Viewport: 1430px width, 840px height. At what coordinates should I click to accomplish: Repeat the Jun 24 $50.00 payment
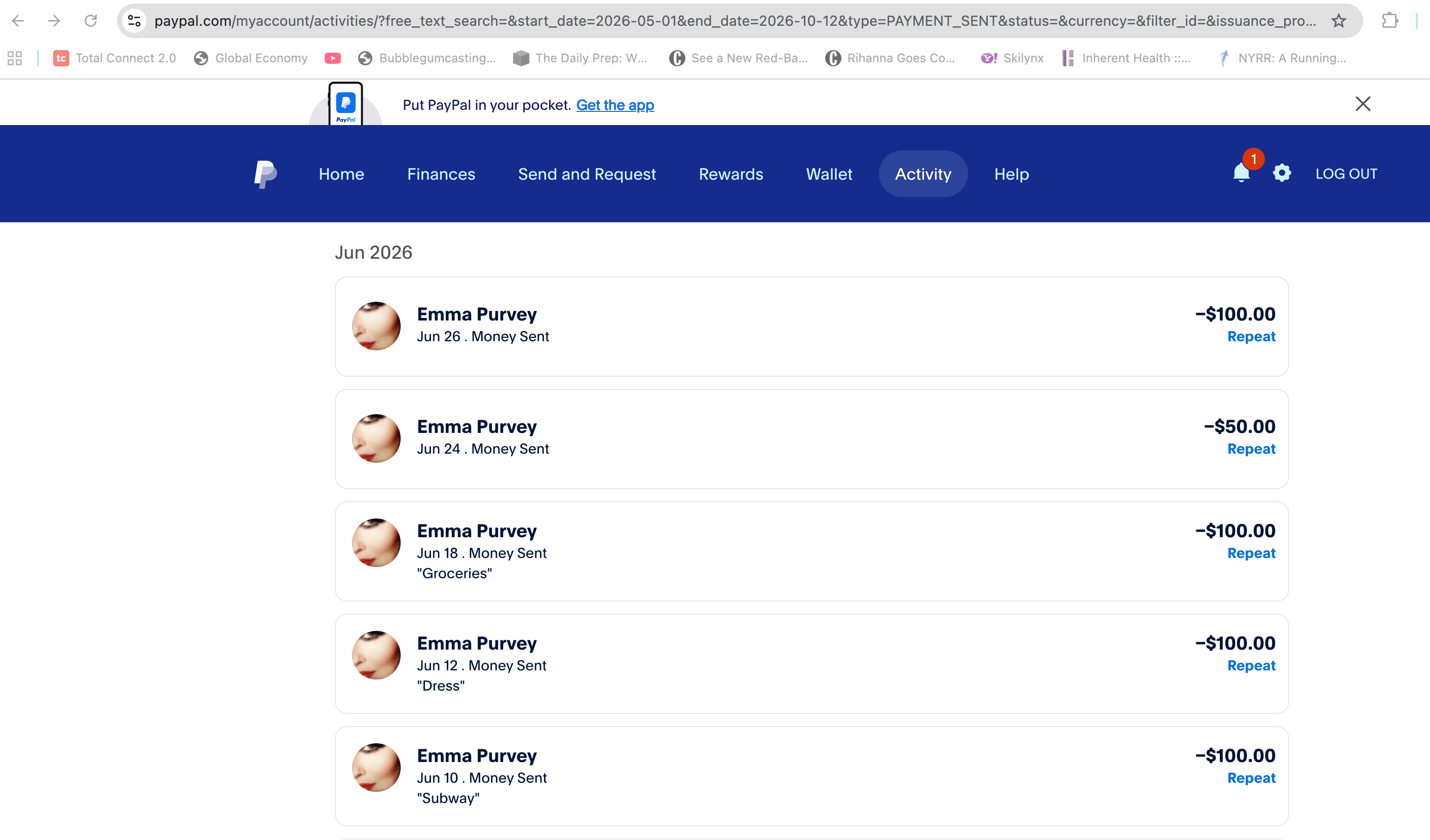tap(1251, 449)
